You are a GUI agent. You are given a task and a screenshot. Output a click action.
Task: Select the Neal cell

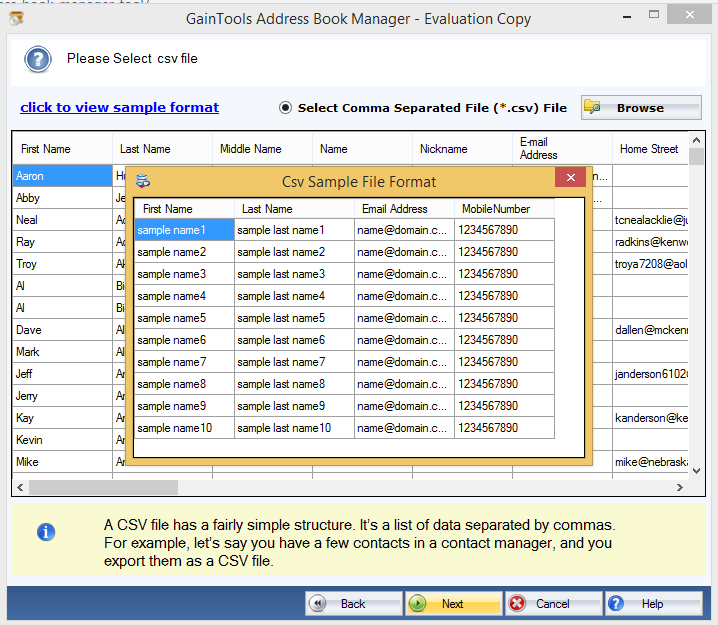62,220
